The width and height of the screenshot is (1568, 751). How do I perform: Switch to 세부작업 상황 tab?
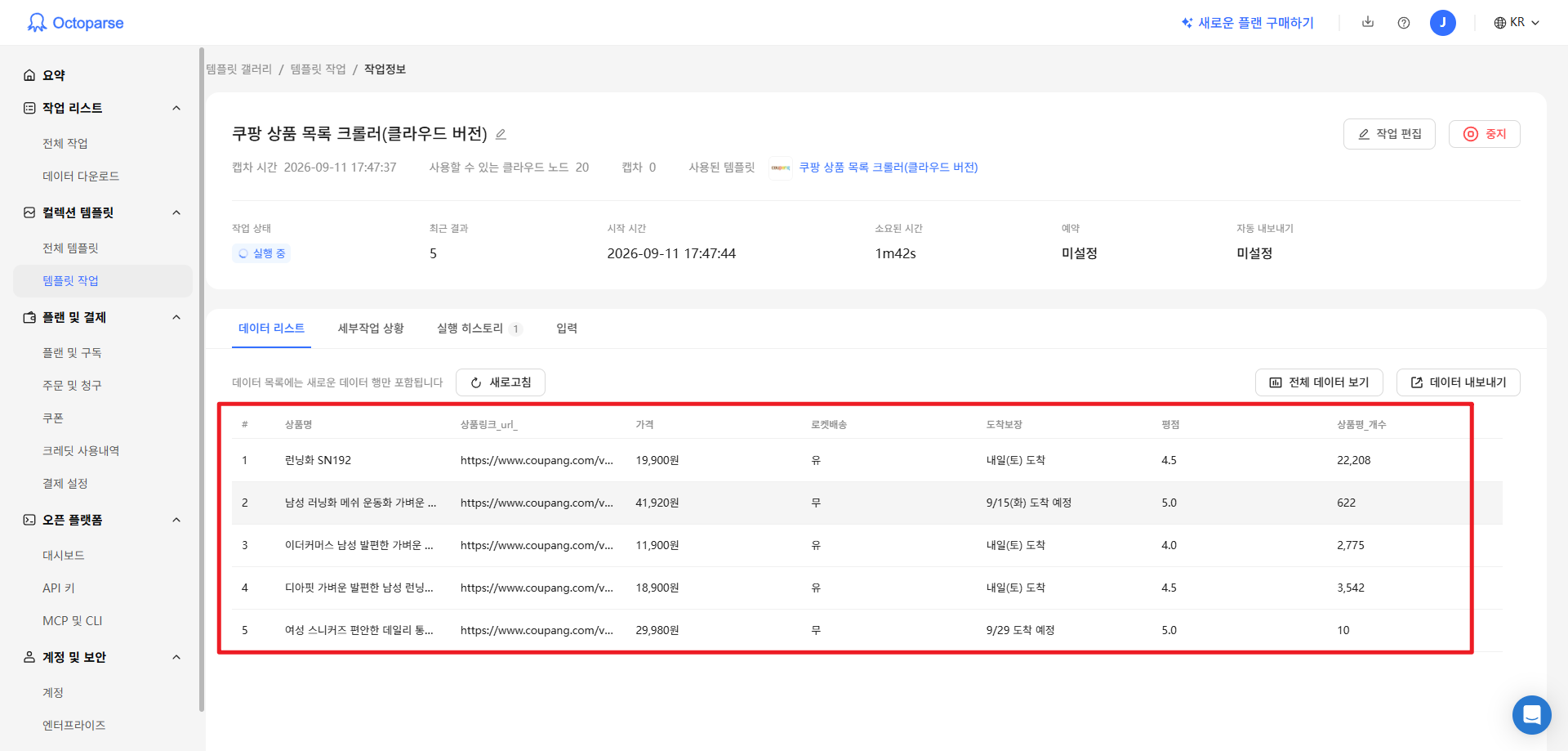click(x=371, y=329)
